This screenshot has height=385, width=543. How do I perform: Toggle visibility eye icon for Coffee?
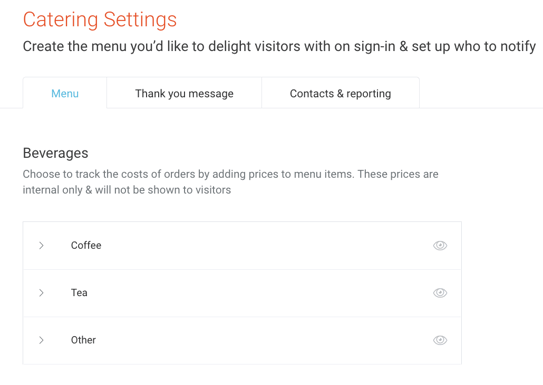[440, 245]
